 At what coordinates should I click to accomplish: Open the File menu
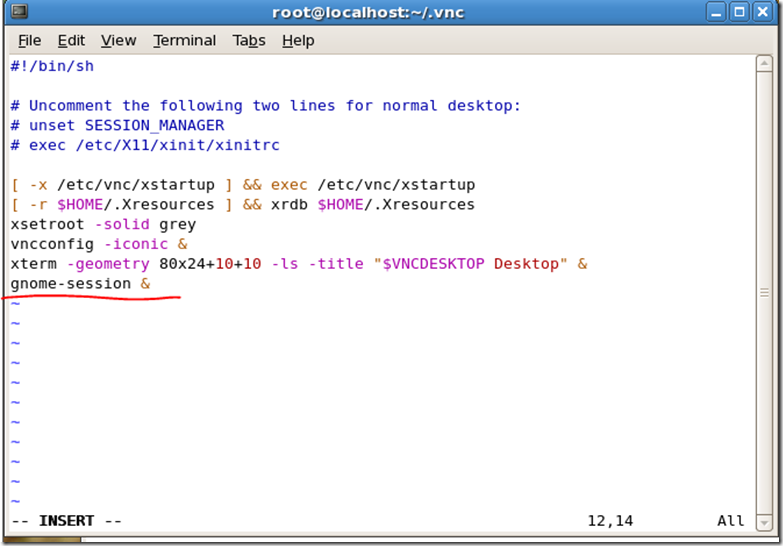click(x=29, y=40)
